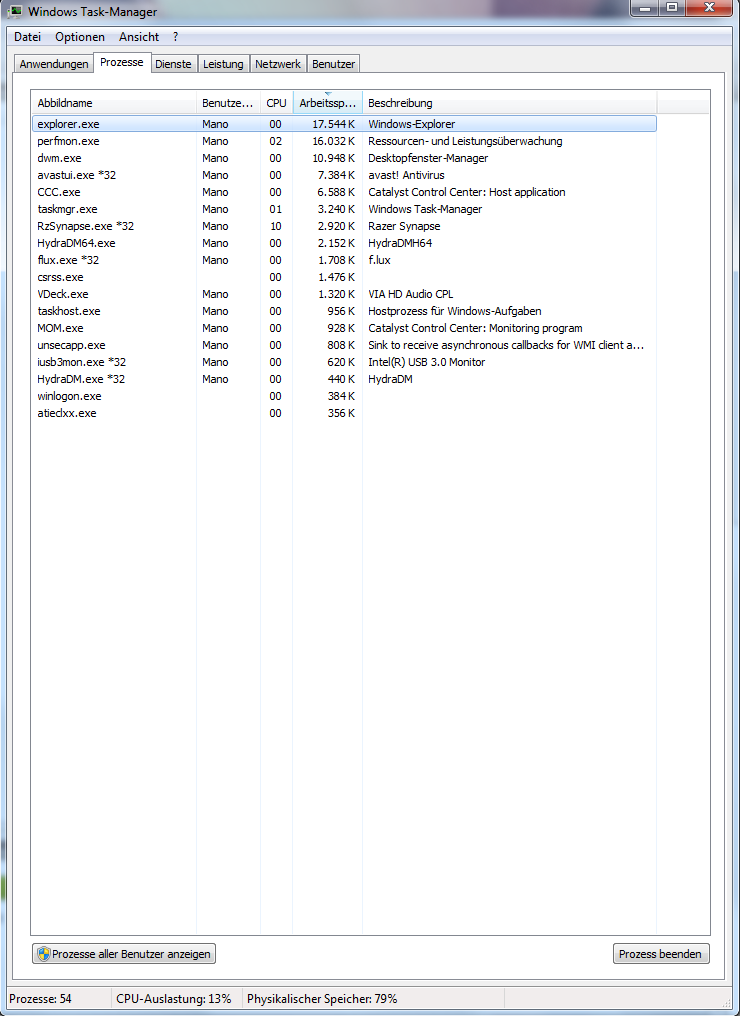This screenshot has width=740, height=1016.
Task: Sort by Abbildname column header
Action: coord(114,103)
